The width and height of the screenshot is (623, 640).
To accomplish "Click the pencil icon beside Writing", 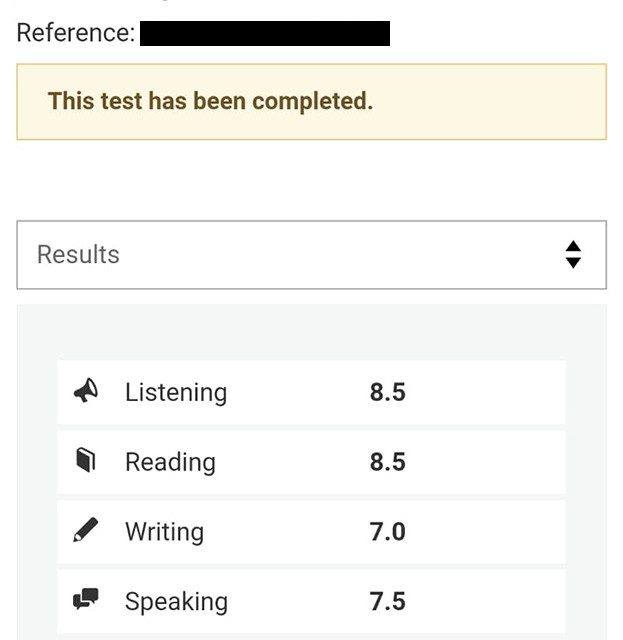I will click(x=86, y=531).
